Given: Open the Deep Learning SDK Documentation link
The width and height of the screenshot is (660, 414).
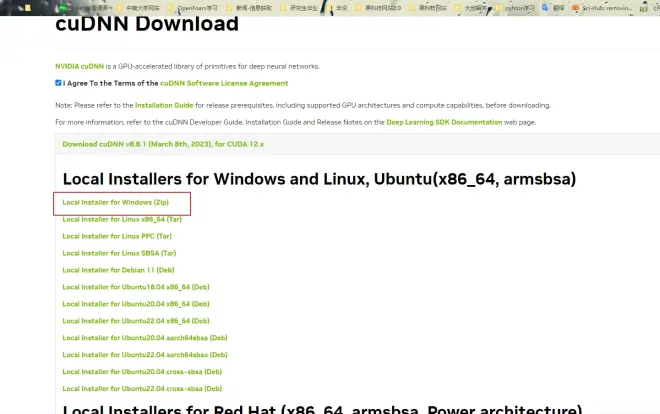Looking at the screenshot, I should (x=444, y=122).
